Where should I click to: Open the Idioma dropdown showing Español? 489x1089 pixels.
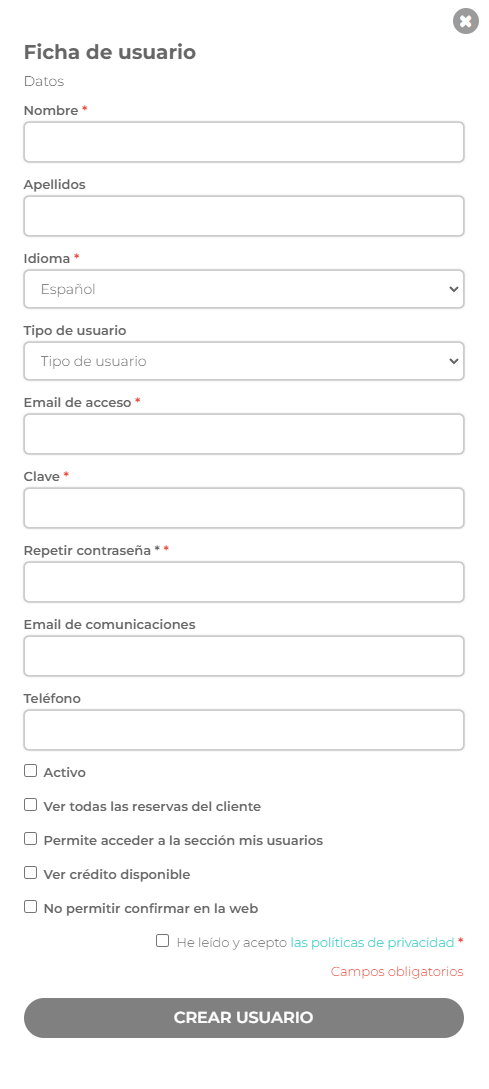tap(244, 289)
